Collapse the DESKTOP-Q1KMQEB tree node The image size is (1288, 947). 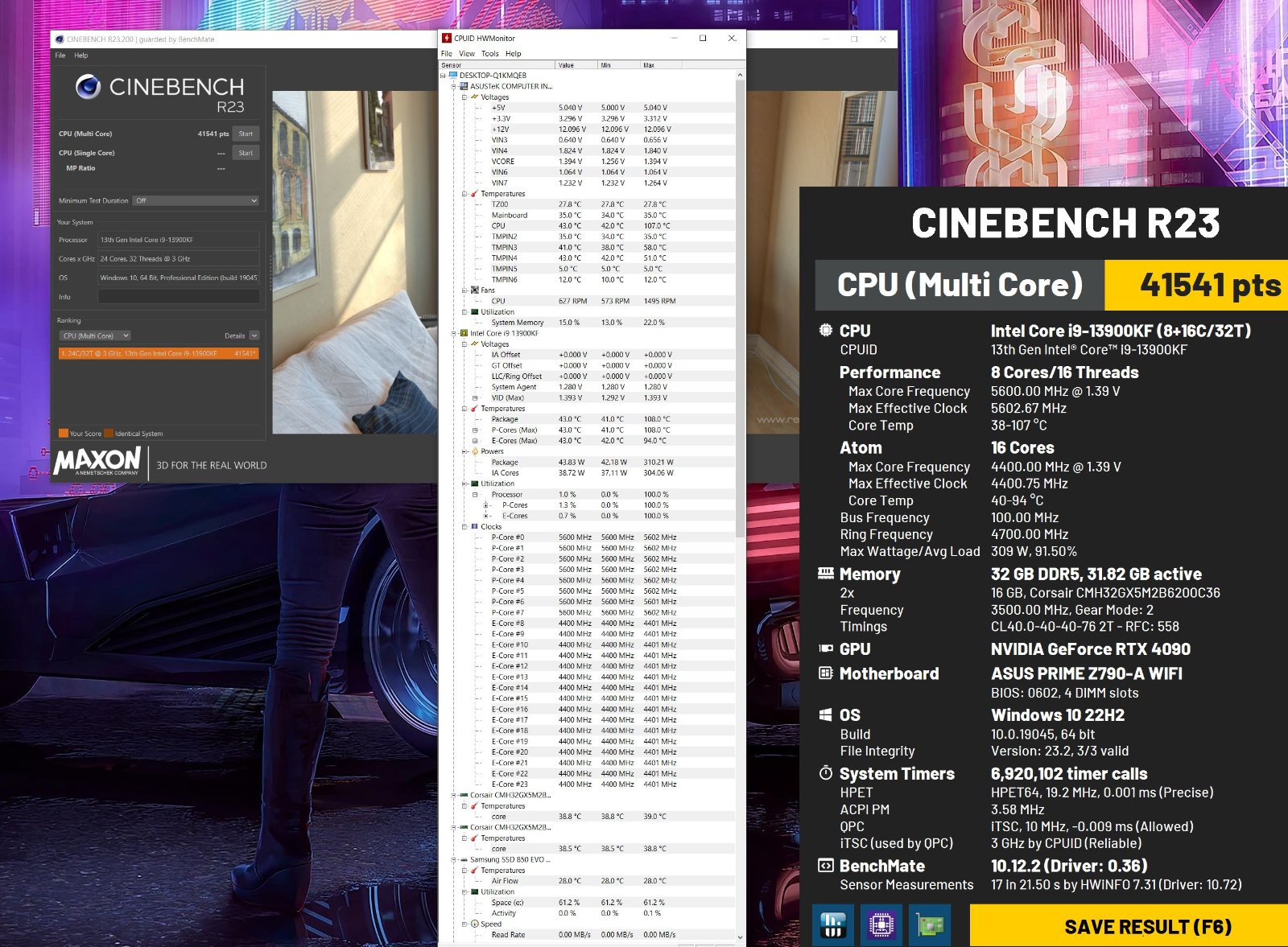point(443,76)
